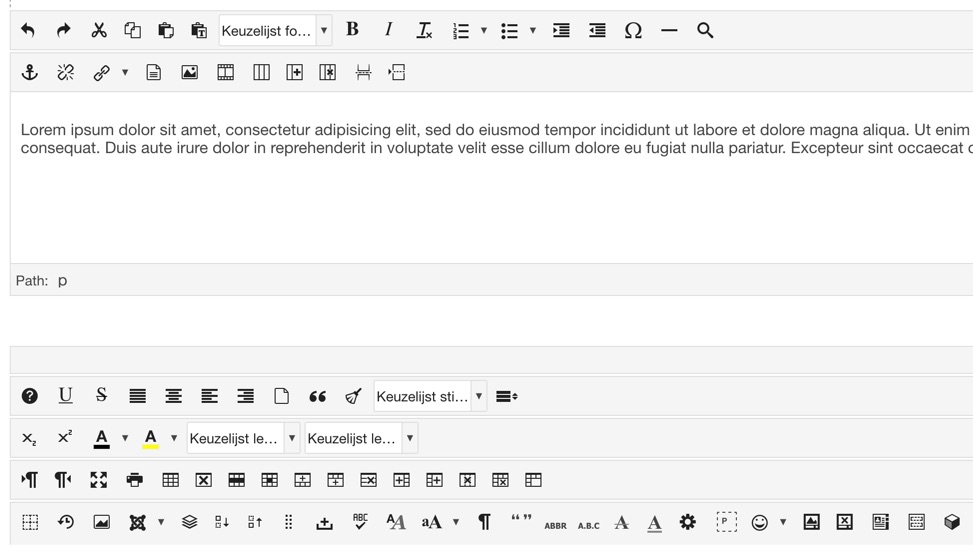The height and width of the screenshot is (554, 973).
Task: Toggle numbered list button
Action: pyautogui.click(x=461, y=30)
